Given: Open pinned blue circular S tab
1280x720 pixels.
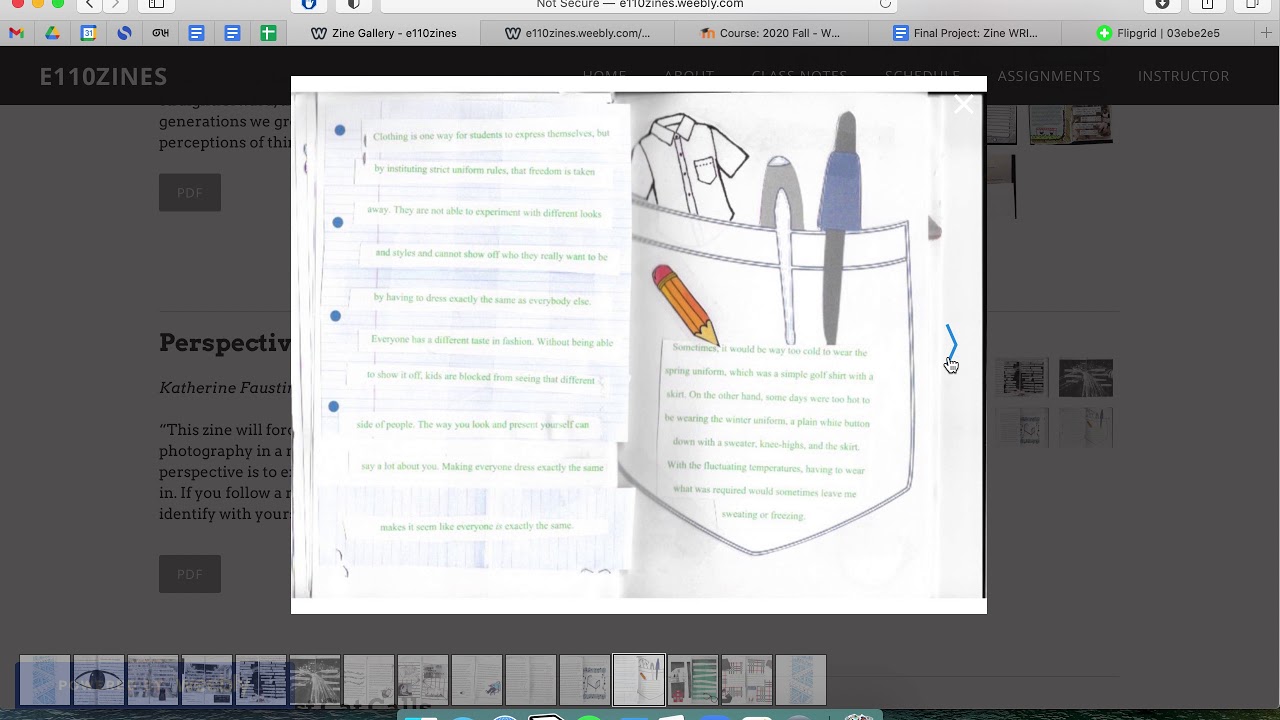Looking at the screenshot, I should click(124, 33).
